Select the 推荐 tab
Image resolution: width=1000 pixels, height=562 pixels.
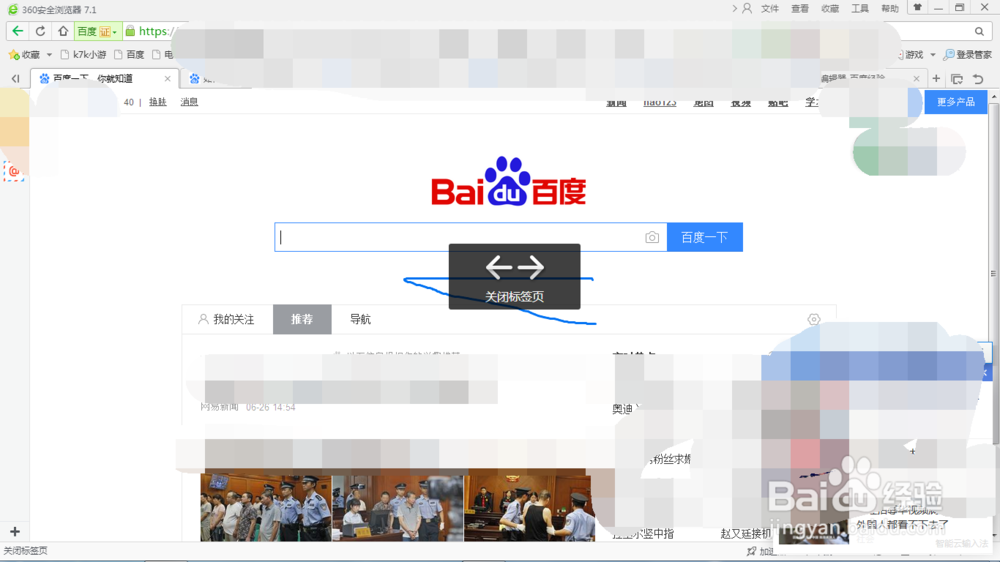tap(302, 319)
